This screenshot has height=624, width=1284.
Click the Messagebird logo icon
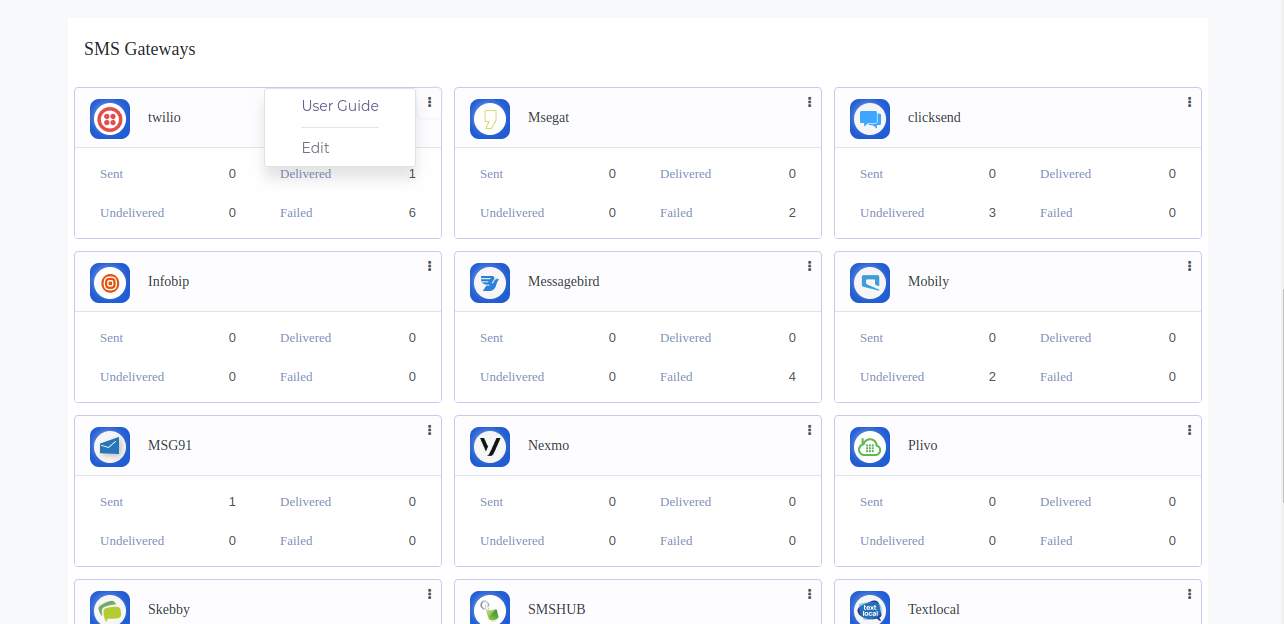490,283
